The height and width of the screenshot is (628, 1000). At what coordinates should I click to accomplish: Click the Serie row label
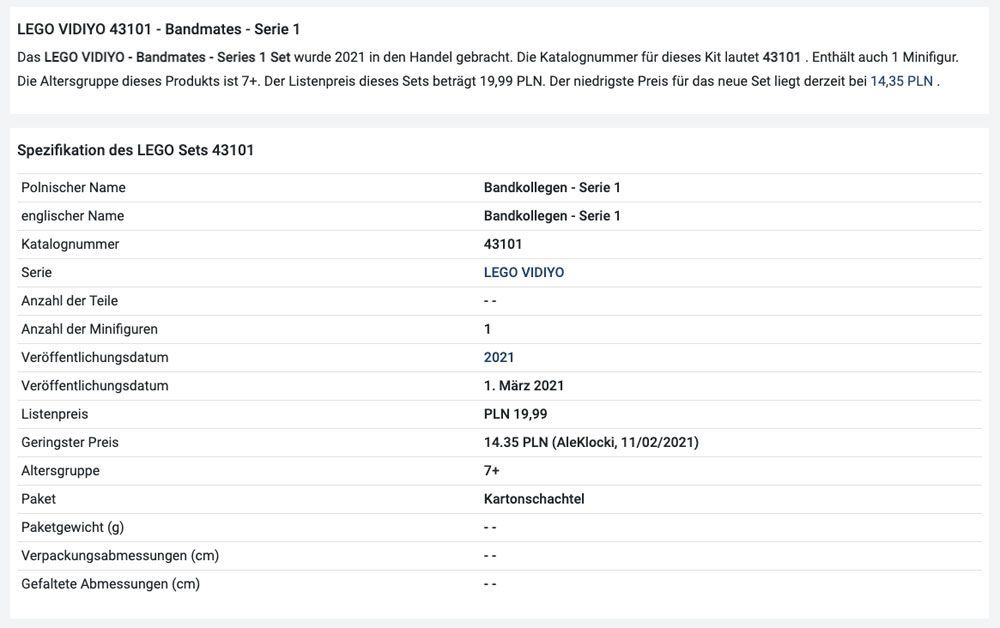(x=36, y=272)
